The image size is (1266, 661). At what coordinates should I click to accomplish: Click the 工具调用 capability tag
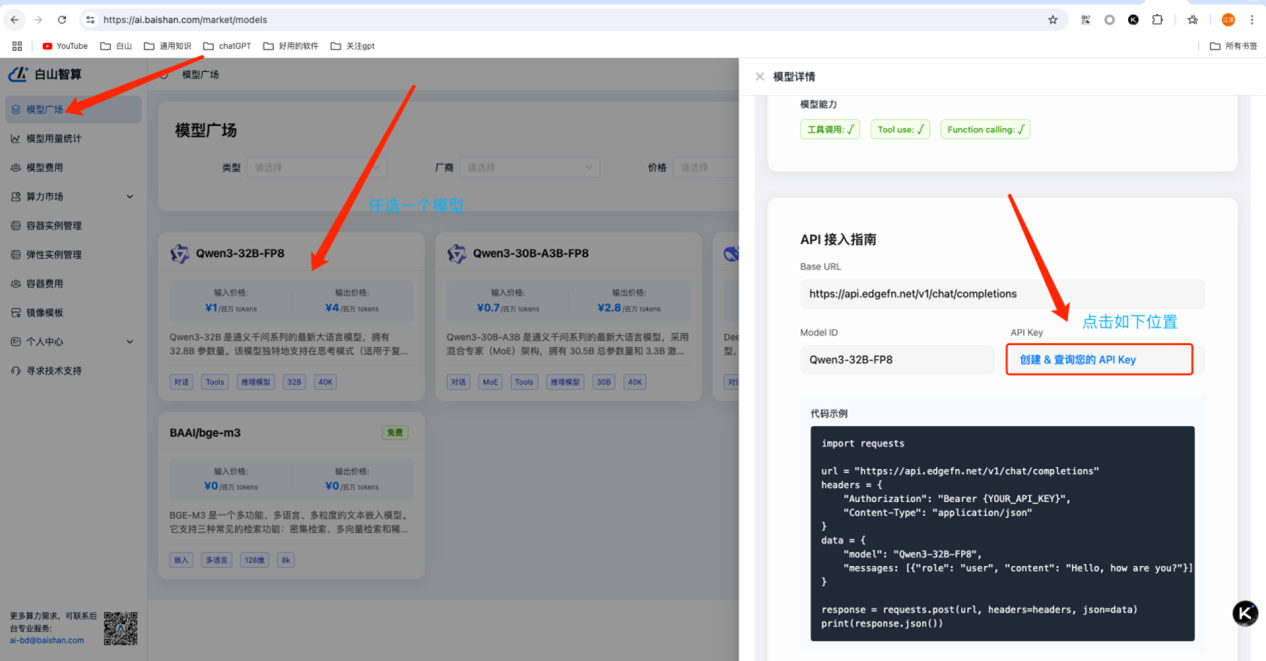click(x=830, y=129)
